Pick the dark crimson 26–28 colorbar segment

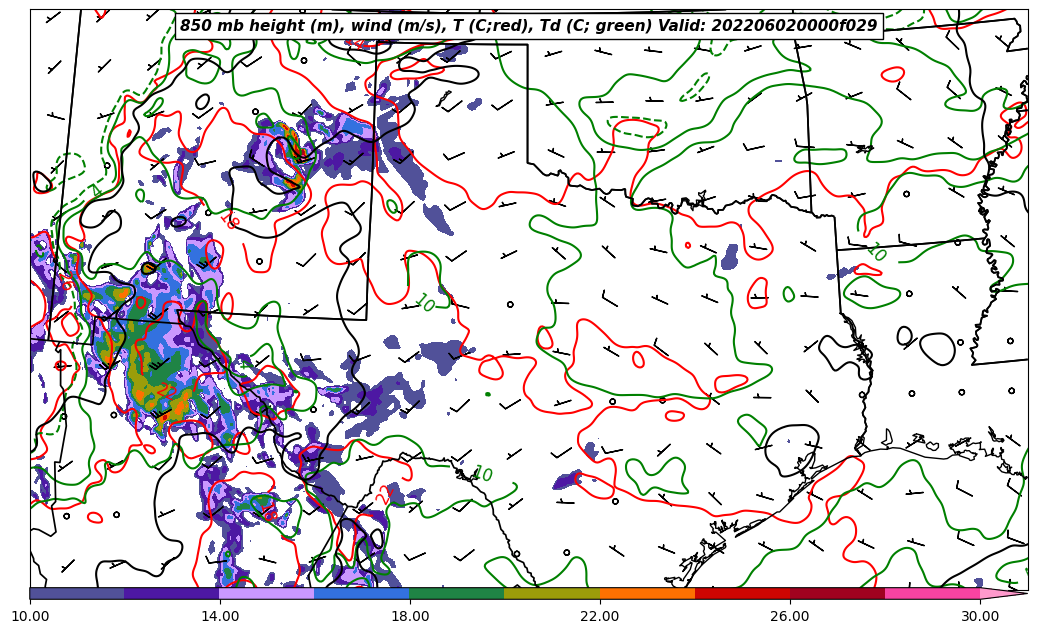click(837, 593)
